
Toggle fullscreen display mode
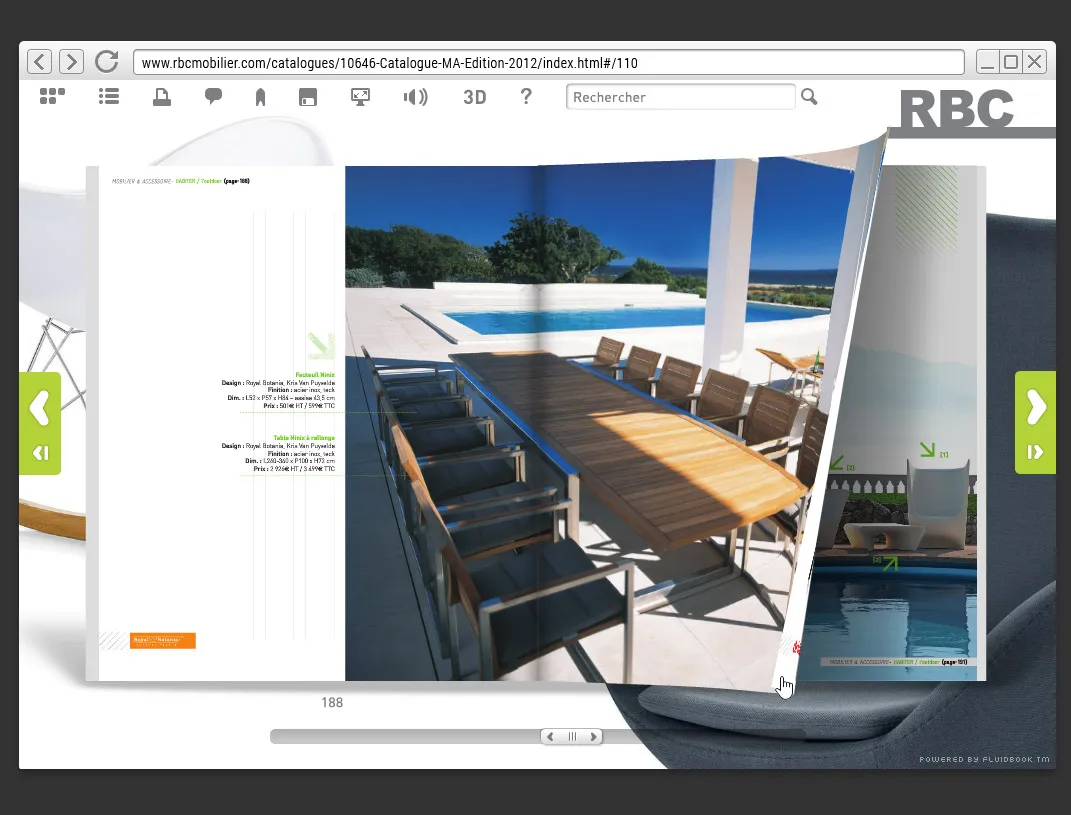point(360,97)
